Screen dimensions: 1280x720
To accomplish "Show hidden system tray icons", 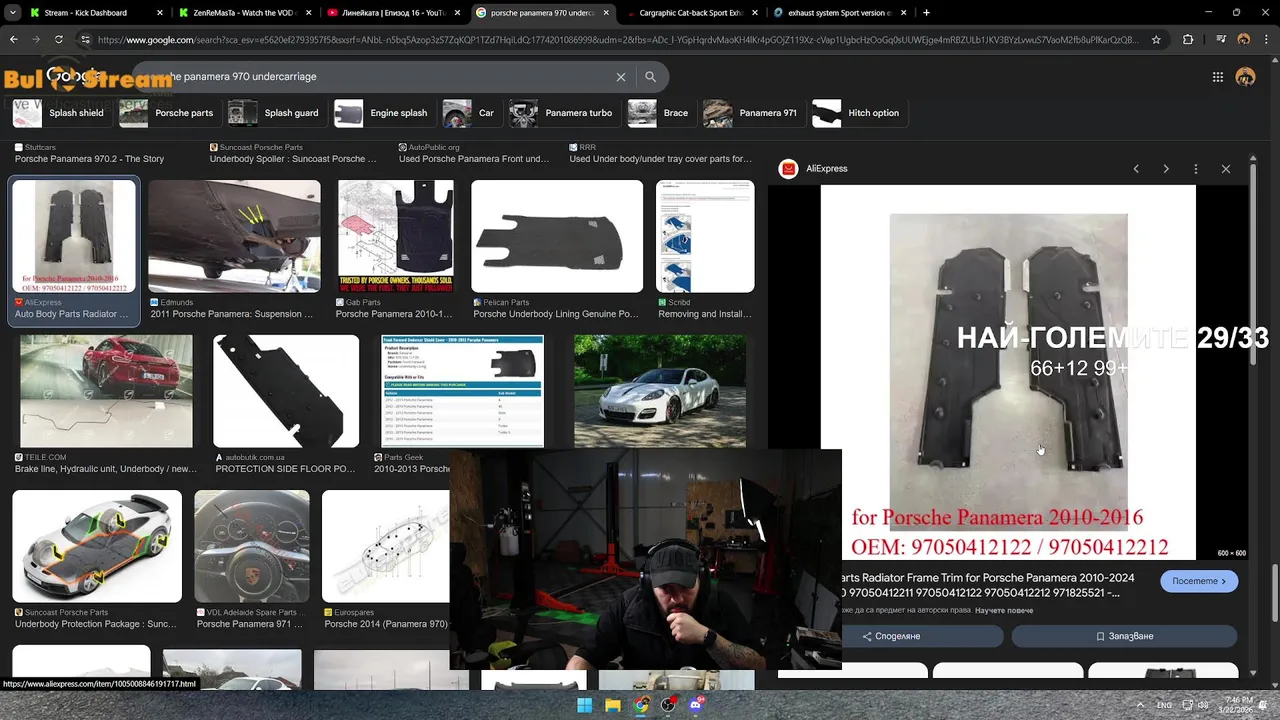I will tap(1139, 705).
